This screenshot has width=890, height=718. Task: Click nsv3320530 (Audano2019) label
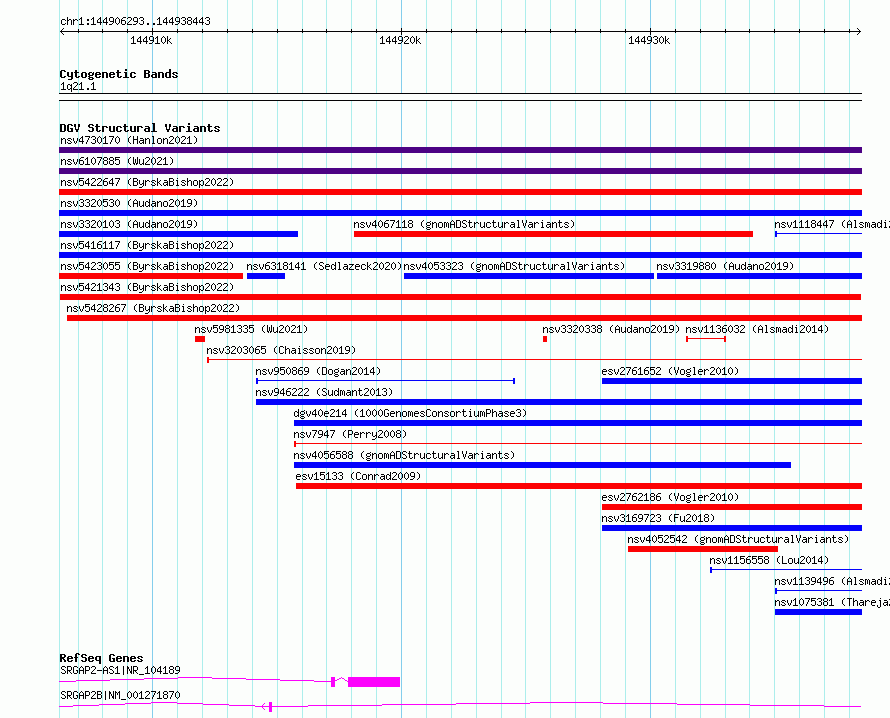tap(129, 203)
